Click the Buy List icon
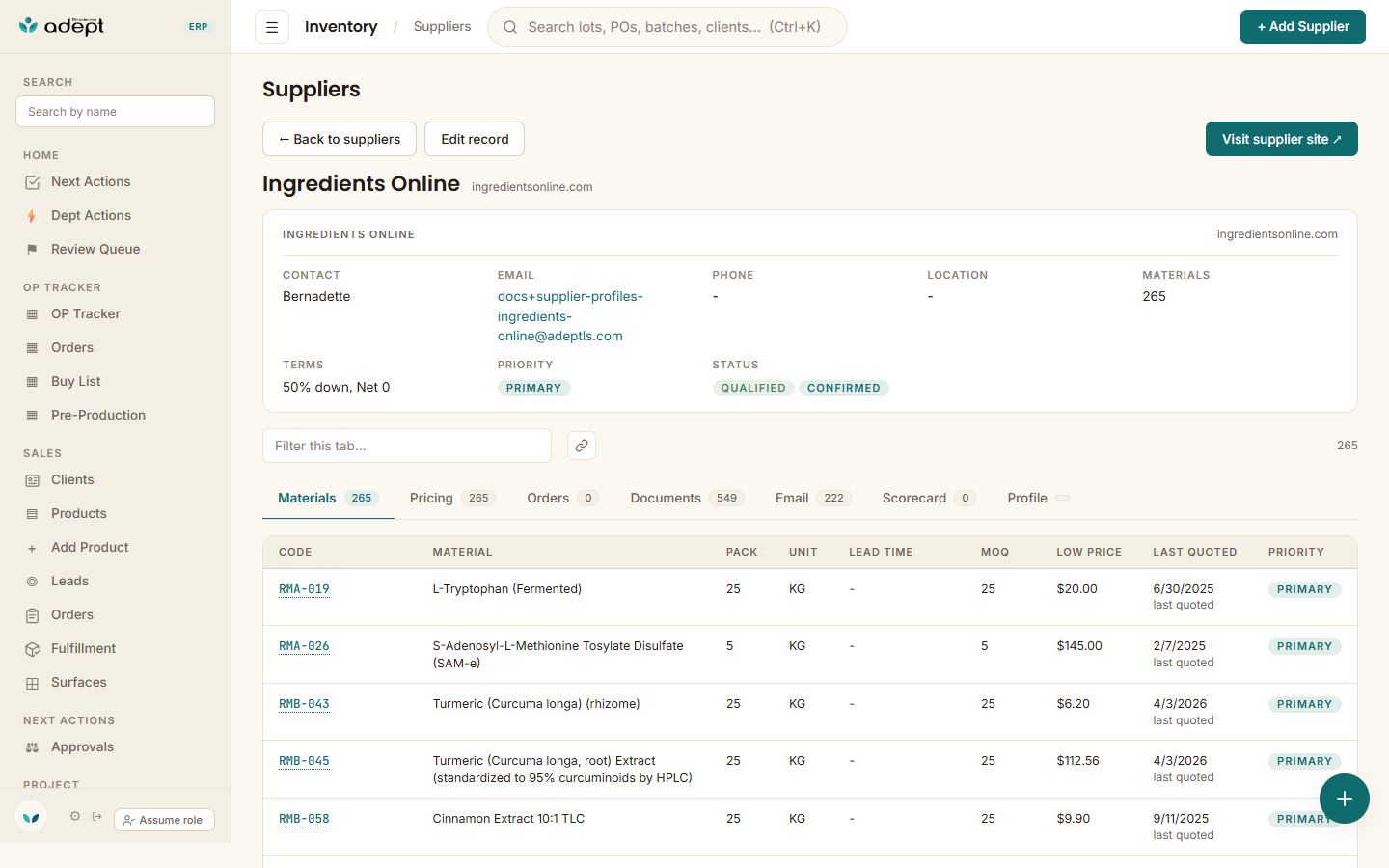 click(x=32, y=382)
